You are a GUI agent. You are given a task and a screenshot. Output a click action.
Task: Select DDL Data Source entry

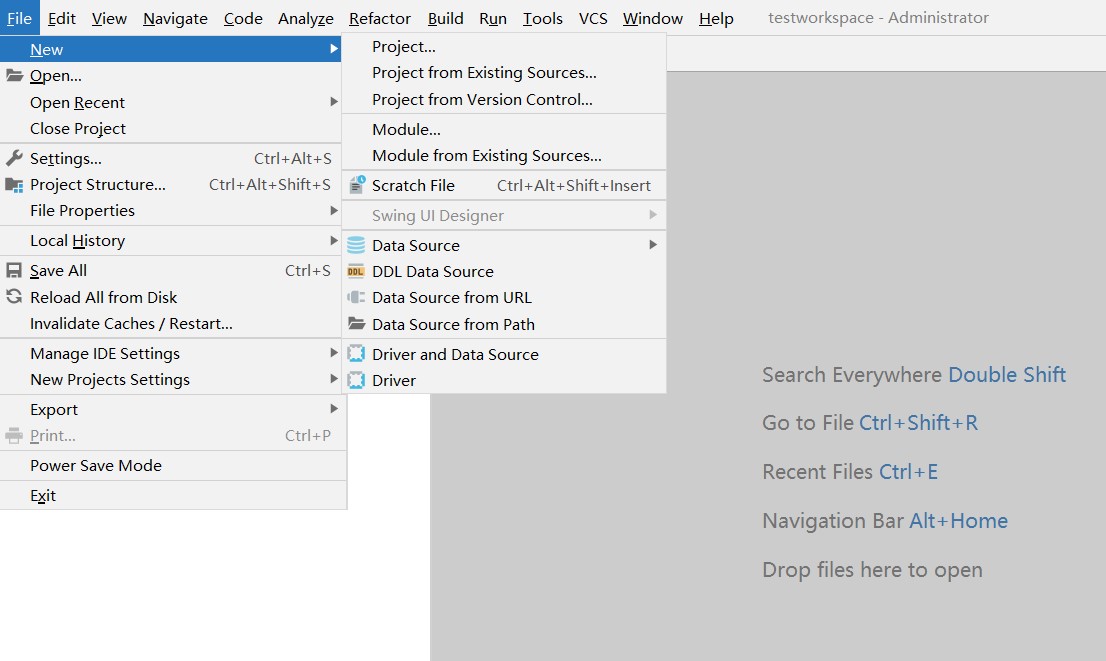point(504,272)
